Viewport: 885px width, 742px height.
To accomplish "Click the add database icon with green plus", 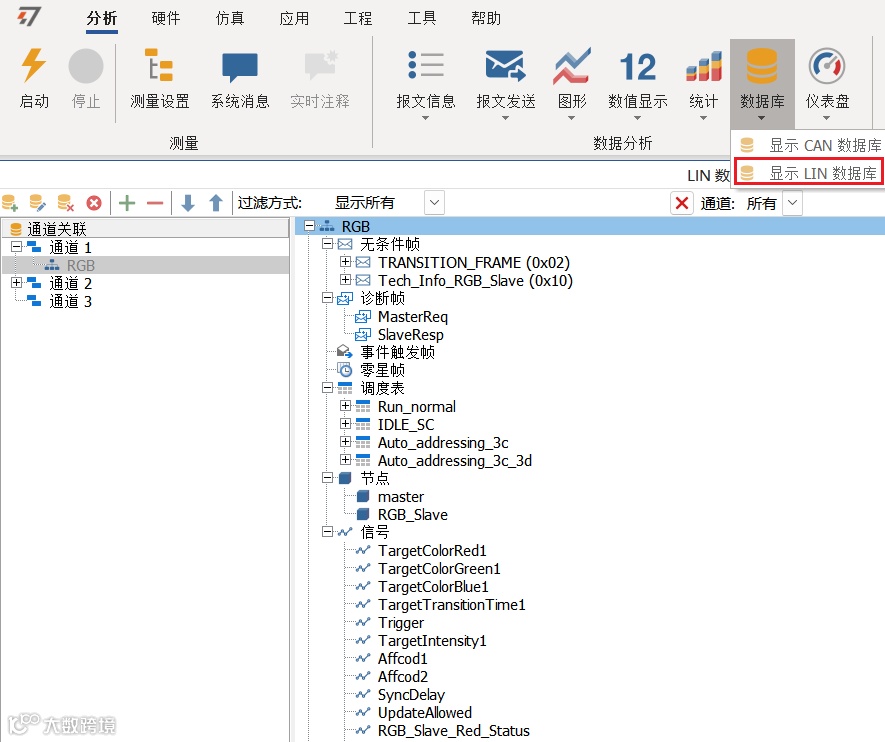I will [x=10, y=203].
